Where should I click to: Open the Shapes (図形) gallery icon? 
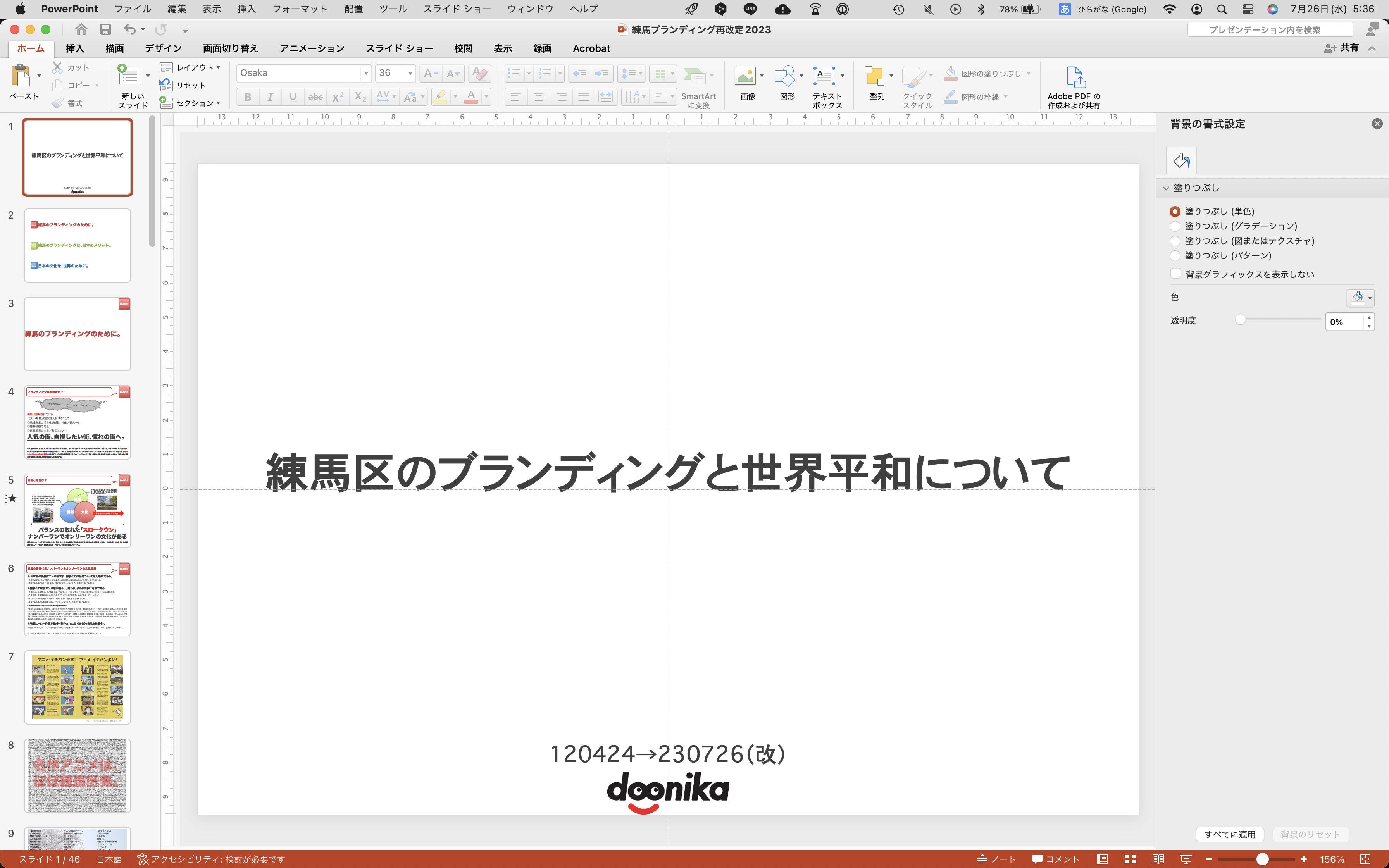785,76
